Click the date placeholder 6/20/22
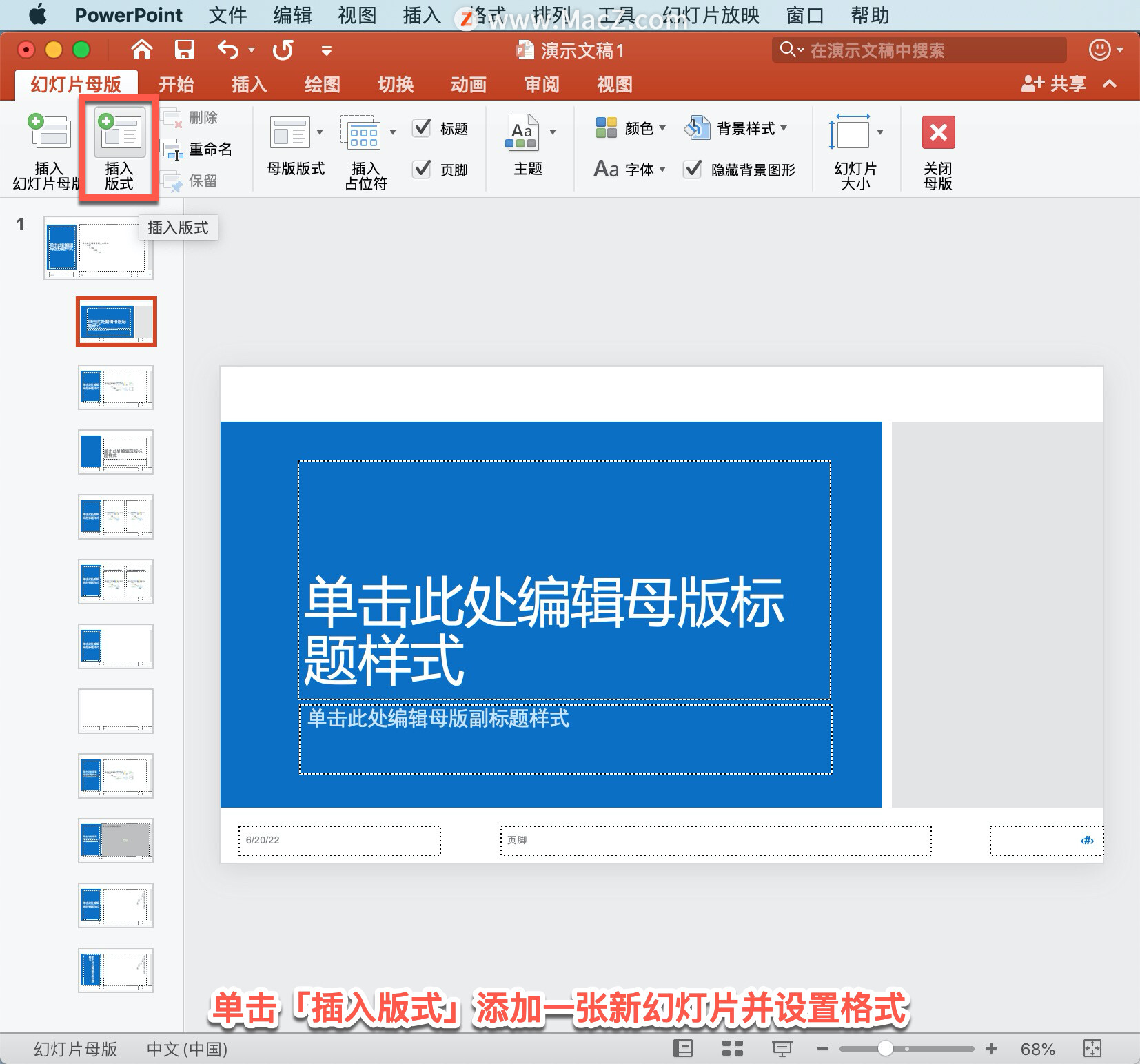The height and width of the screenshot is (1064, 1140). (340, 840)
